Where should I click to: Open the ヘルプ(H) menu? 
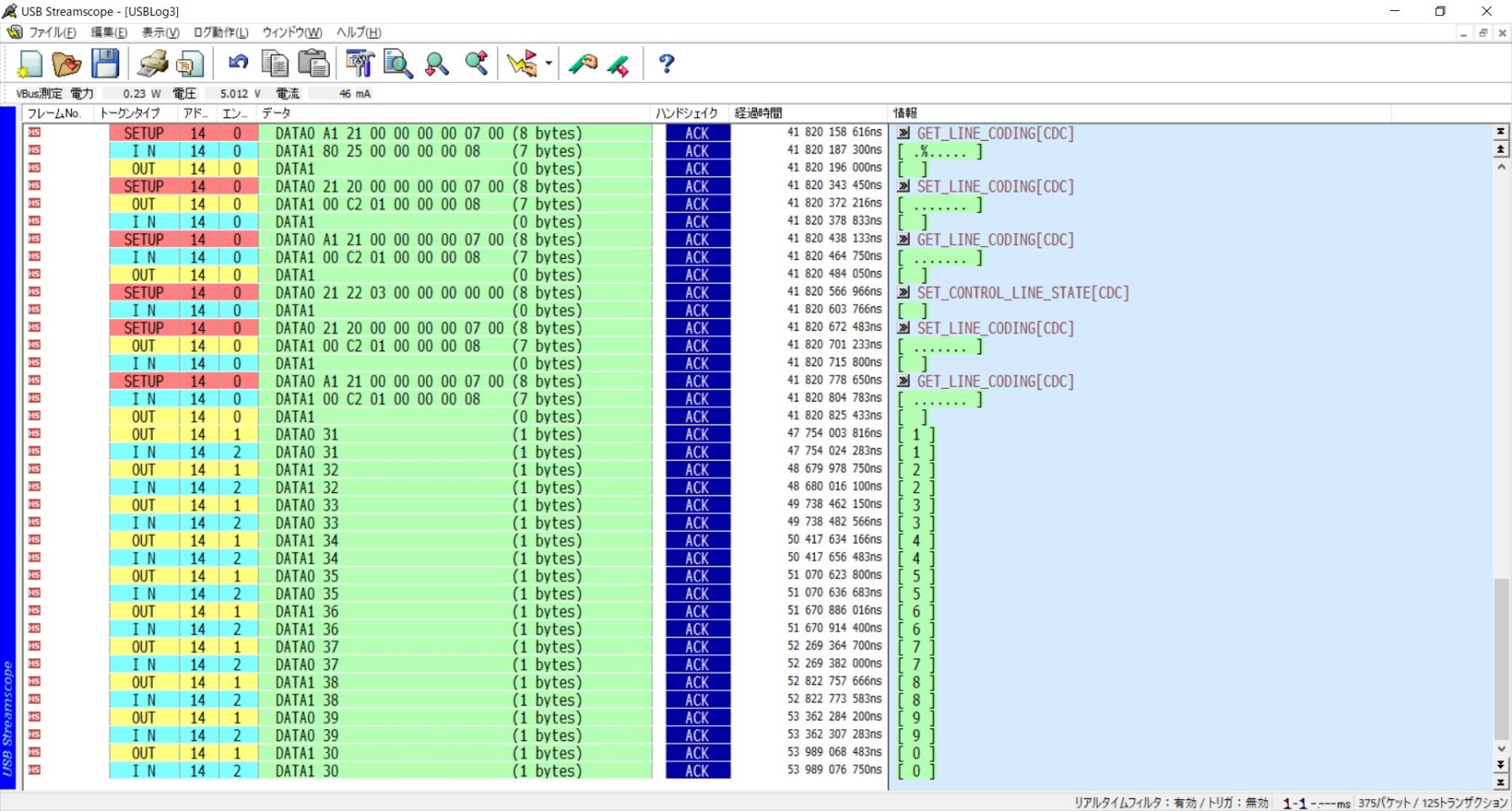[359, 32]
